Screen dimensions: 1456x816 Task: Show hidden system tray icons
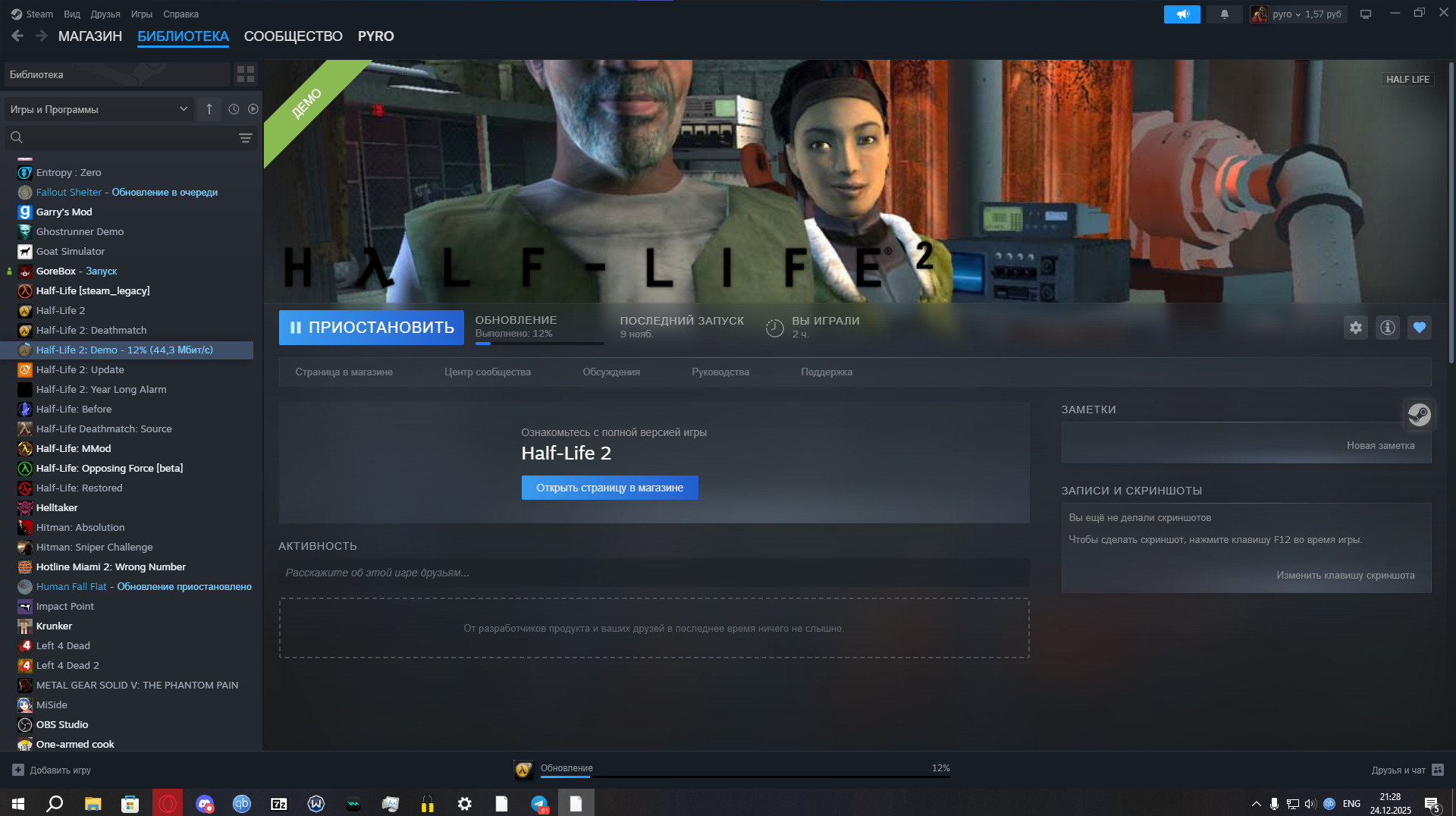1257,804
